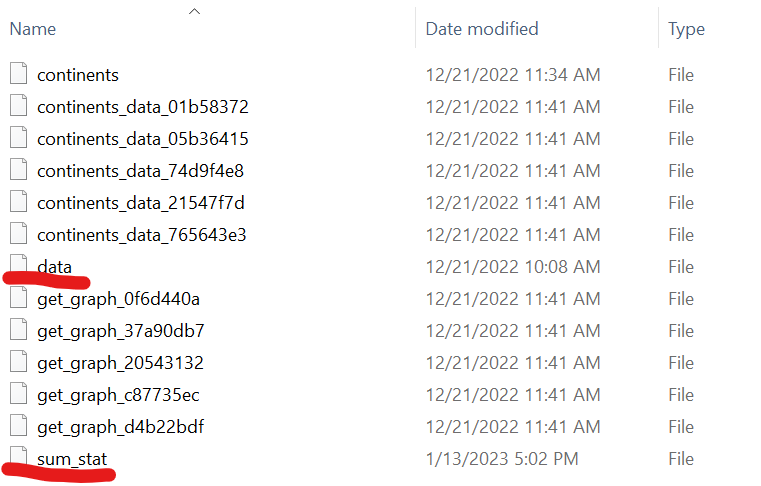Select the get_graph_0f6d440a file icon

(19, 298)
